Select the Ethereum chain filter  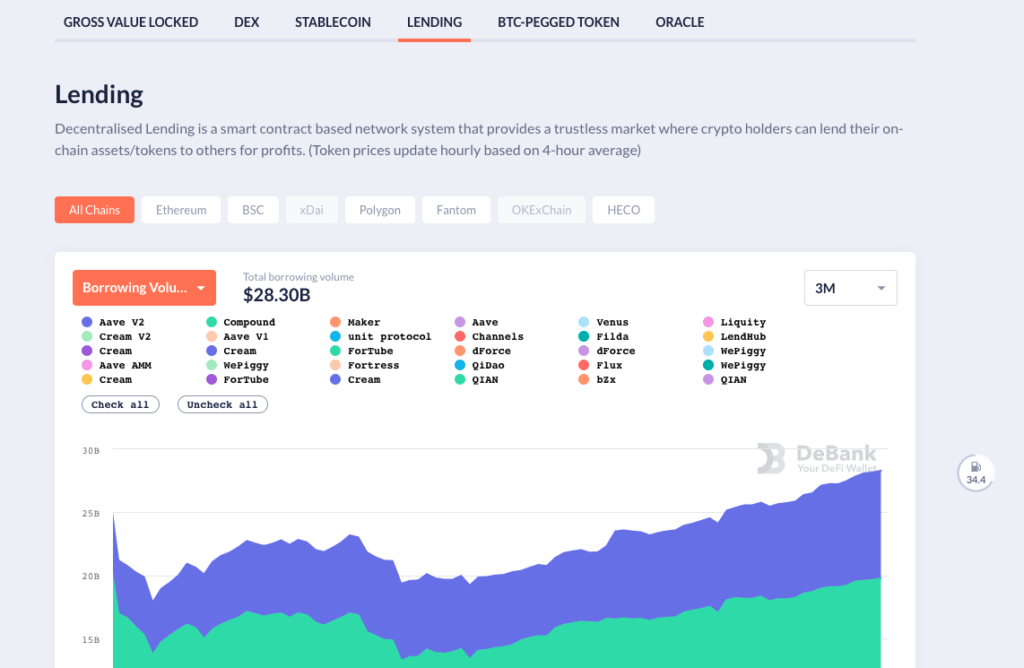coord(181,210)
